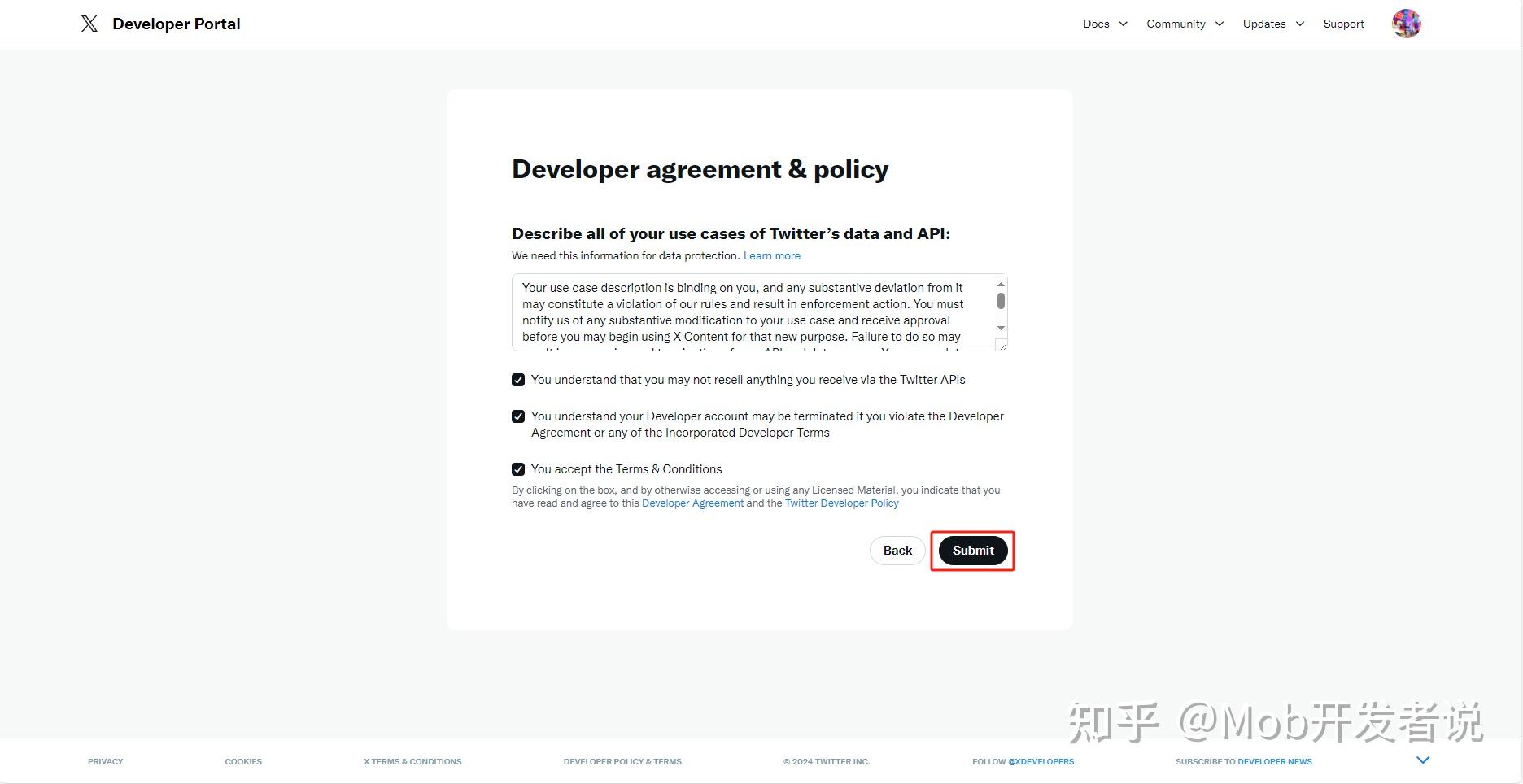The image size is (1523, 784).
Task: Open the Privacy footer link
Action: tap(105, 761)
